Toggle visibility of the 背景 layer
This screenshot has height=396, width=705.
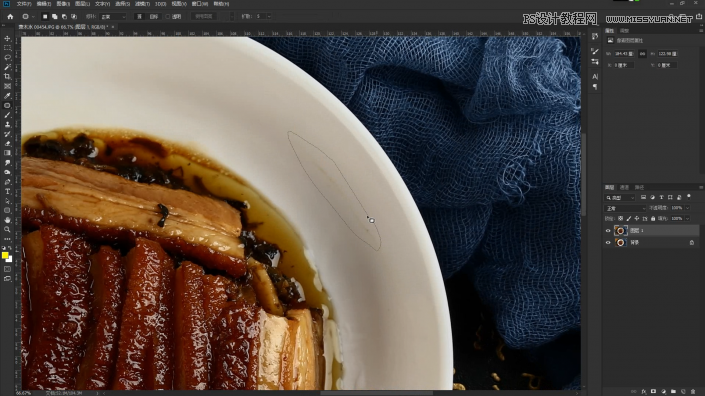pyautogui.click(x=608, y=243)
